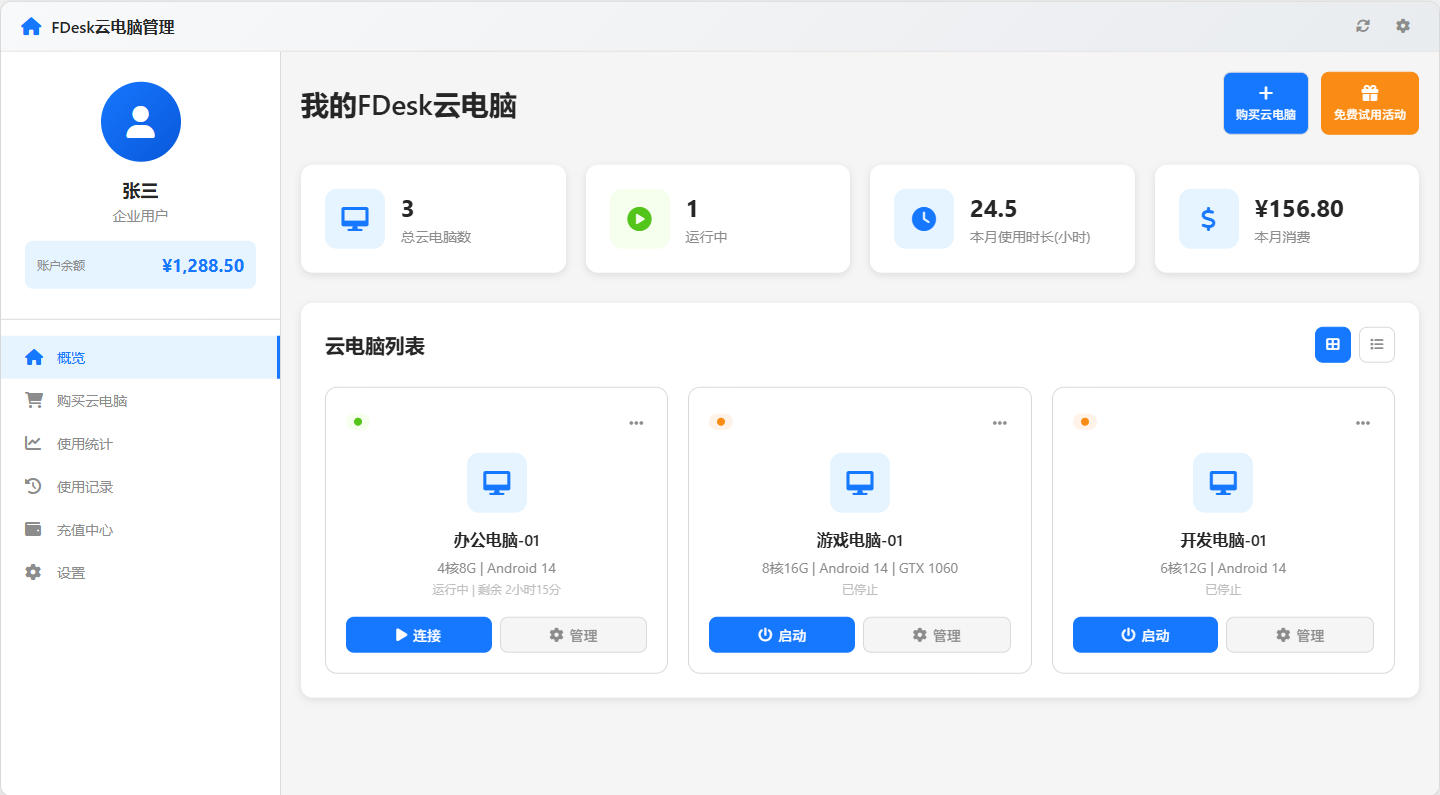Click the user avatar for 张三

coord(140,121)
